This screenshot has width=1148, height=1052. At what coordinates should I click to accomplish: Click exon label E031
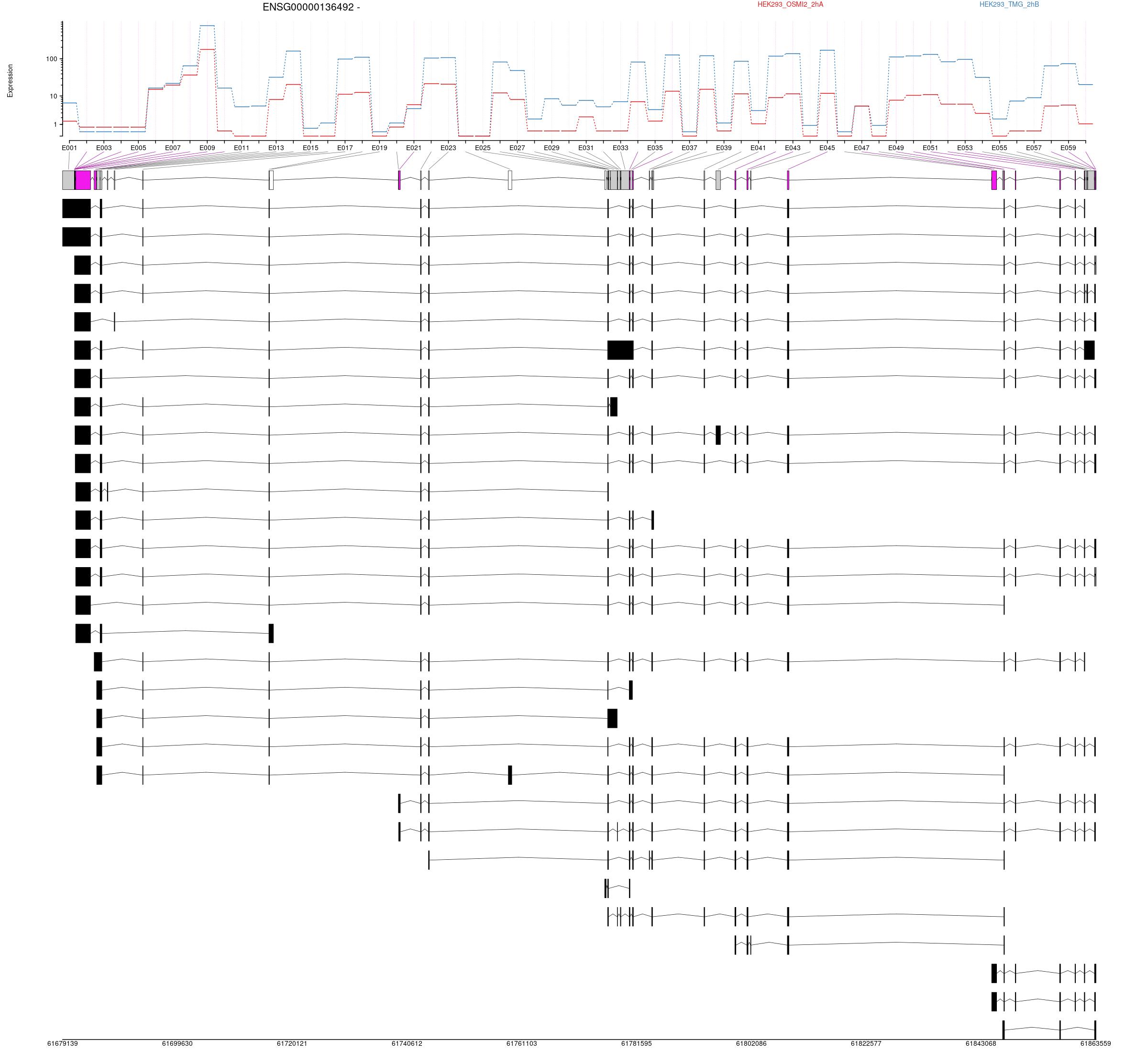(x=586, y=148)
